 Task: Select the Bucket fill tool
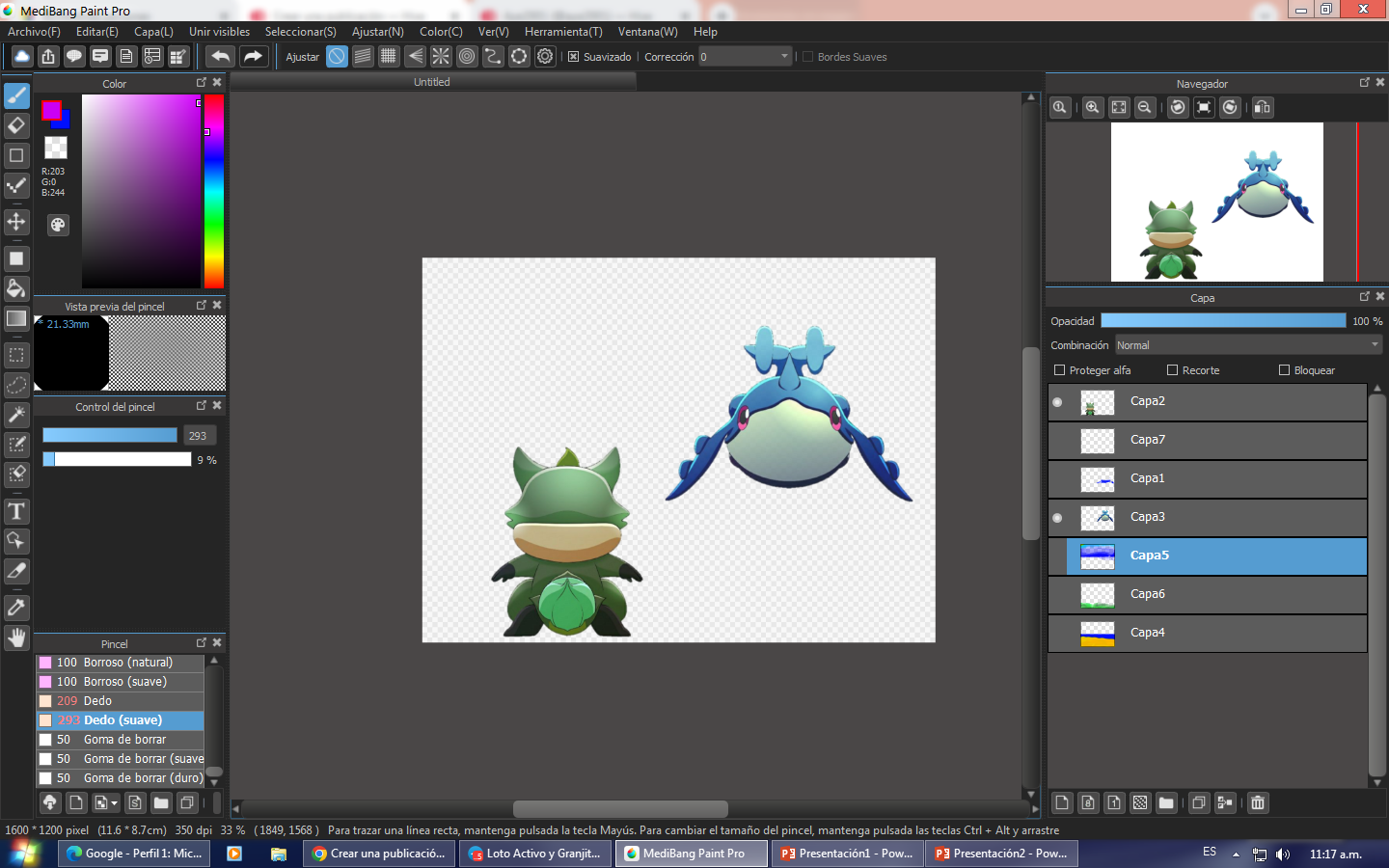point(16,288)
